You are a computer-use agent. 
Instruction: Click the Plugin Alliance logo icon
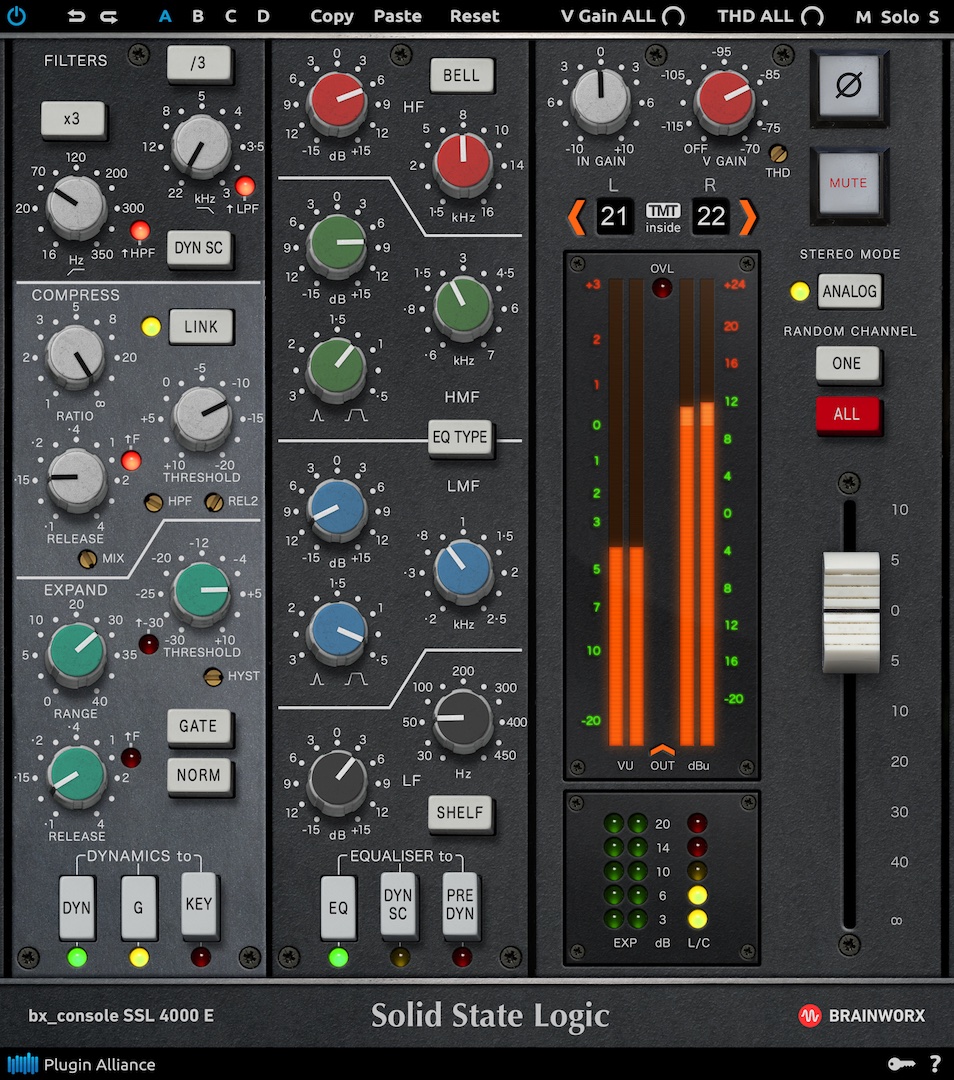(23, 1064)
